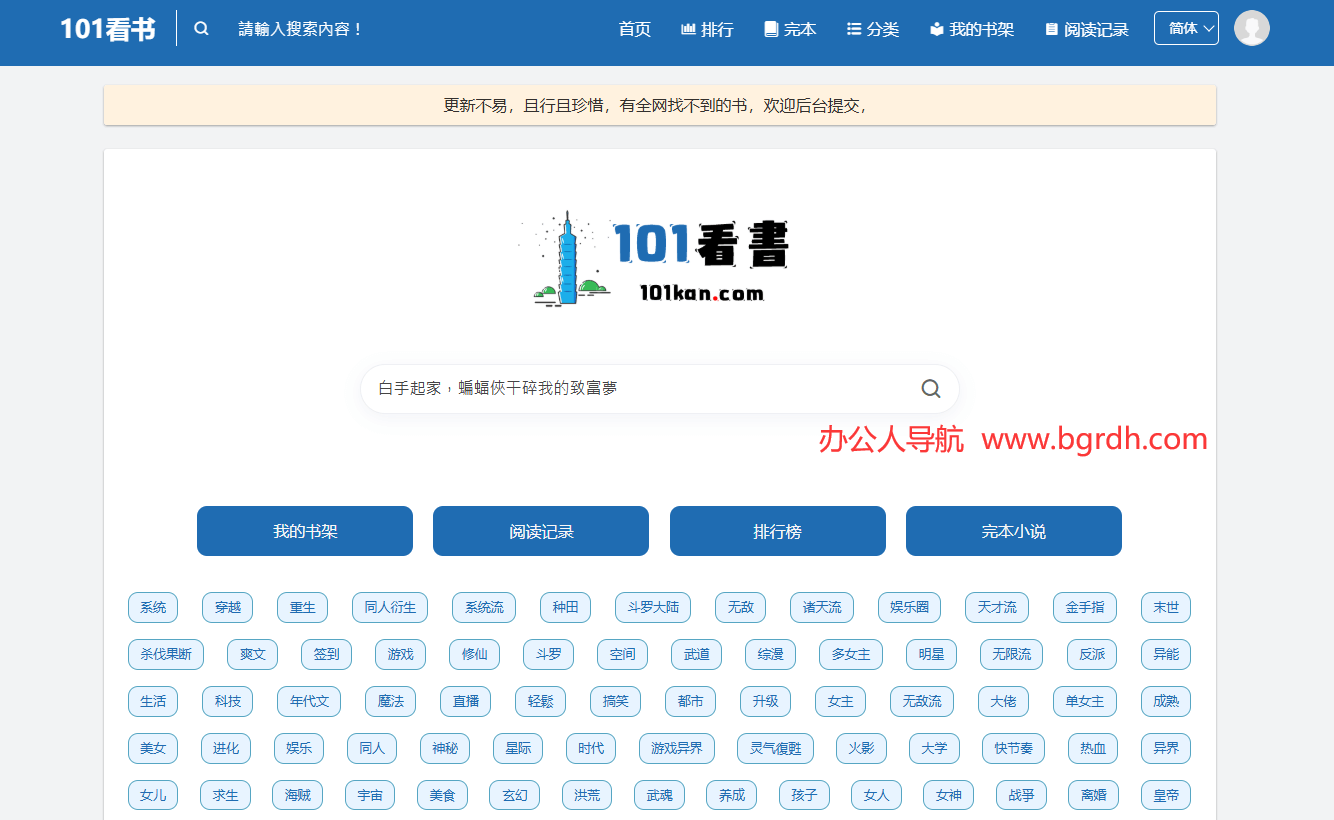1334x820 pixels.
Task: Open 阅读记录 in top navigation
Action: (1087, 29)
